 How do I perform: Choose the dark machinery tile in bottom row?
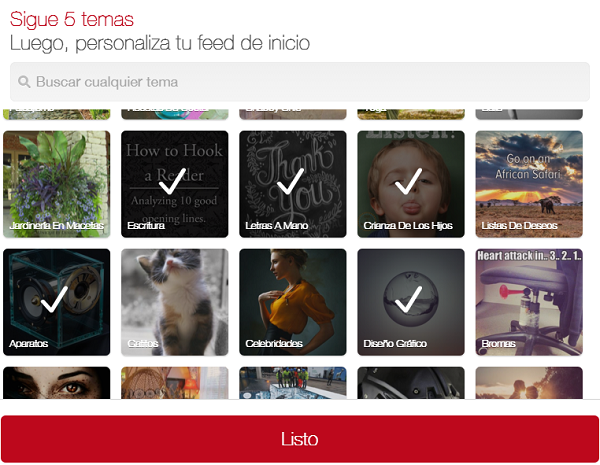tap(411, 383)
